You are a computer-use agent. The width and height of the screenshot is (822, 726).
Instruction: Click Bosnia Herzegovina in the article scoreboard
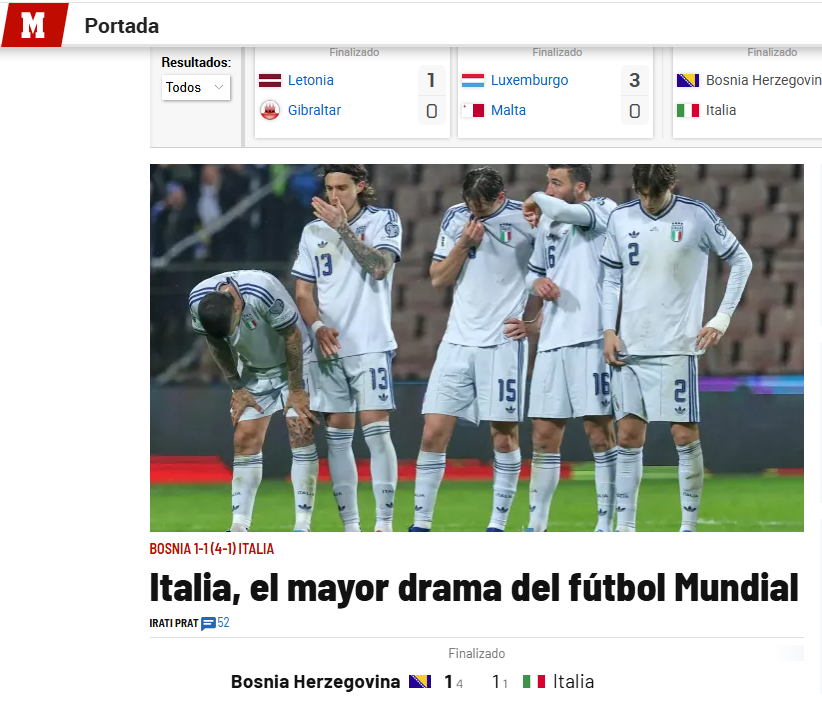(x=316, y=681)
